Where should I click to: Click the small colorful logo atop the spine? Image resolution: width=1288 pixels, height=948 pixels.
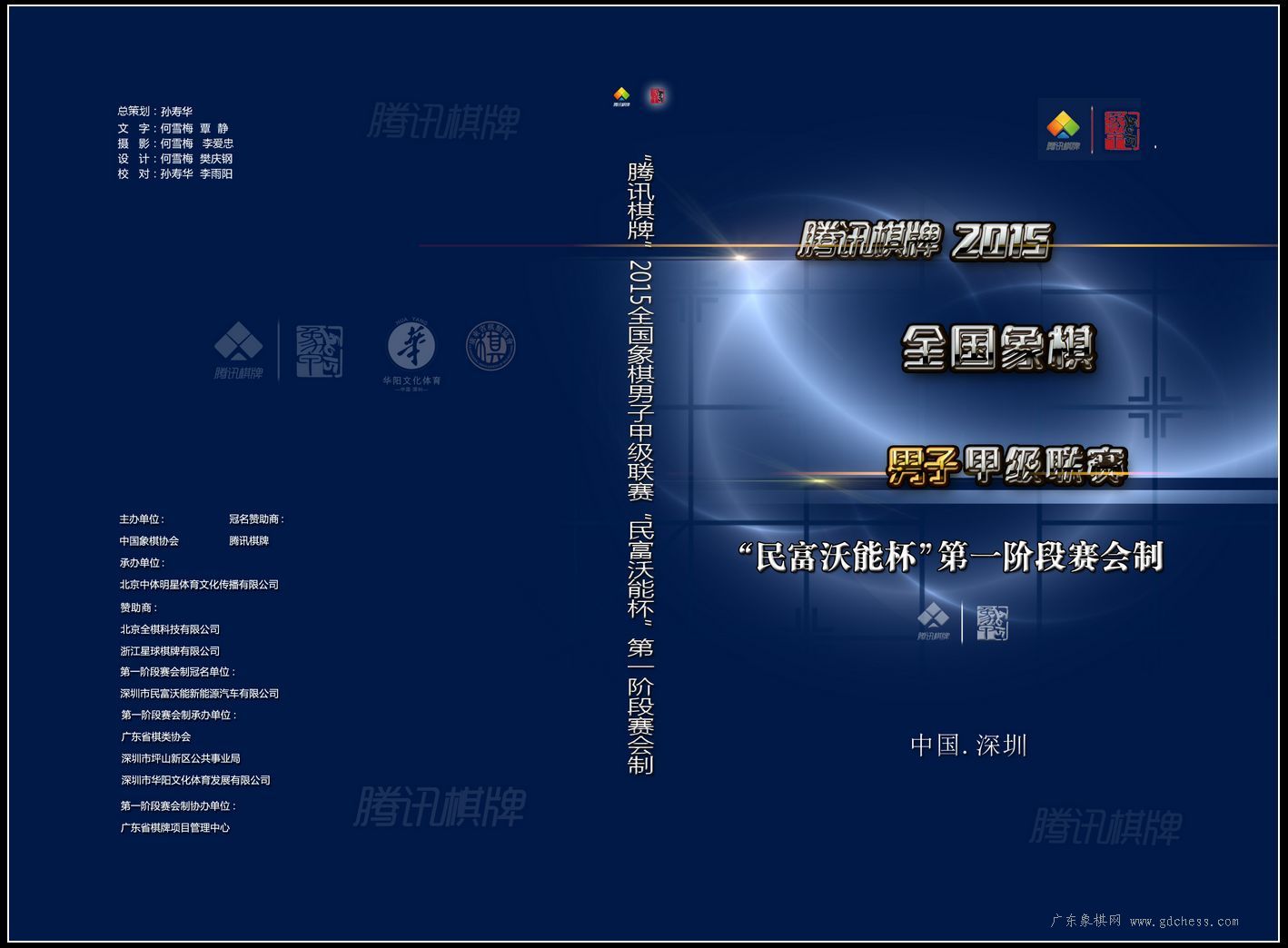621,96
